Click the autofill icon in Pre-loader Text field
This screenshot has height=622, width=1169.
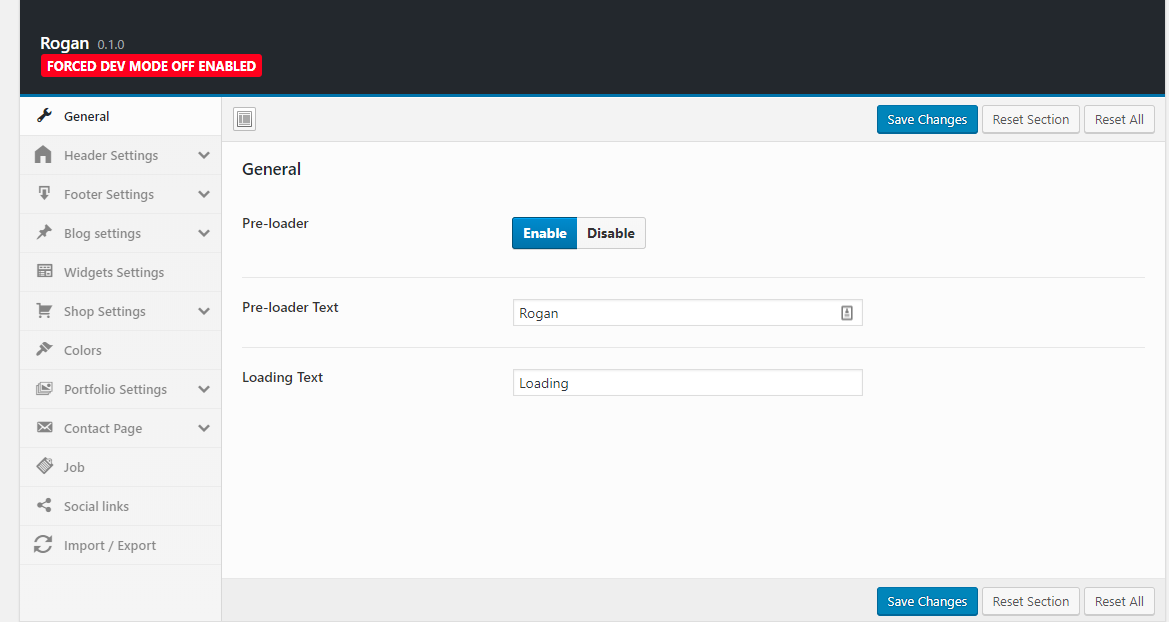coord(846,313)
